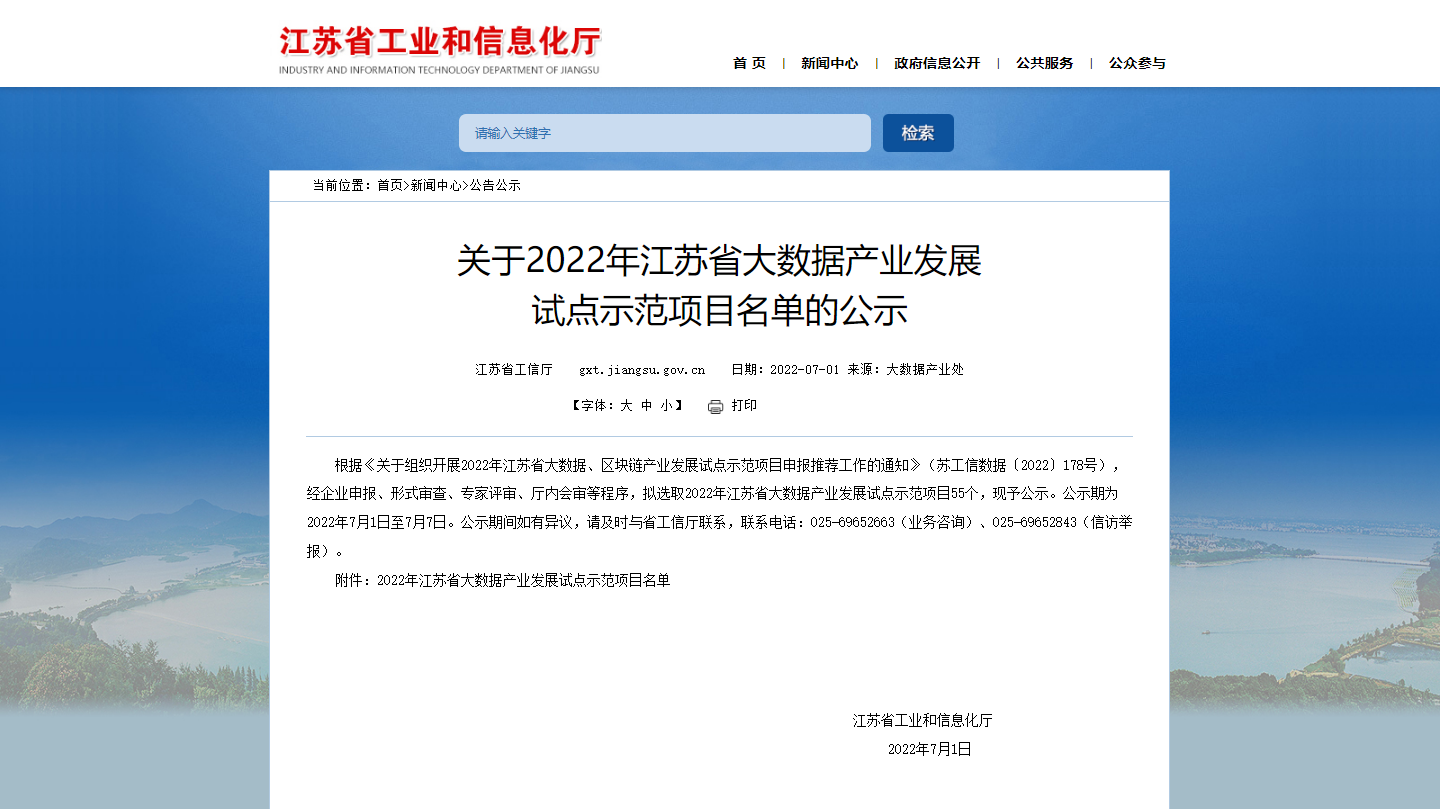This screenshot has height=809, width=1442.
Task: Open the 公众参与 navigation item
Action: (x=1137, y=63)
